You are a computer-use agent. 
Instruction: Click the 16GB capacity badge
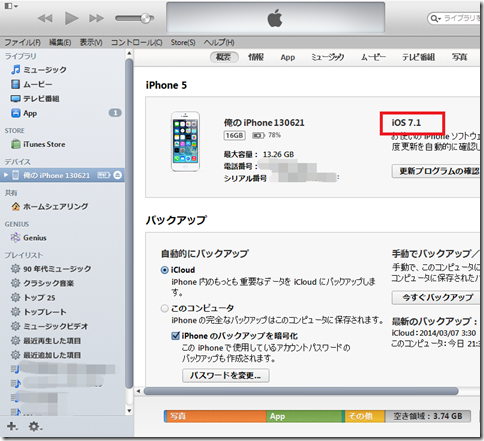pyautogui.click(x=234, y=135)
